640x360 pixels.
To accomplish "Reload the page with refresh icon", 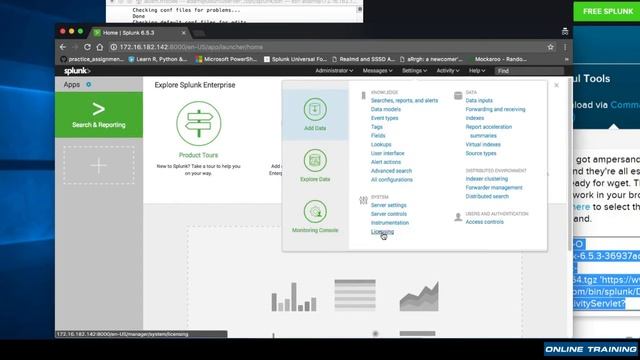I will click(87, 47).
